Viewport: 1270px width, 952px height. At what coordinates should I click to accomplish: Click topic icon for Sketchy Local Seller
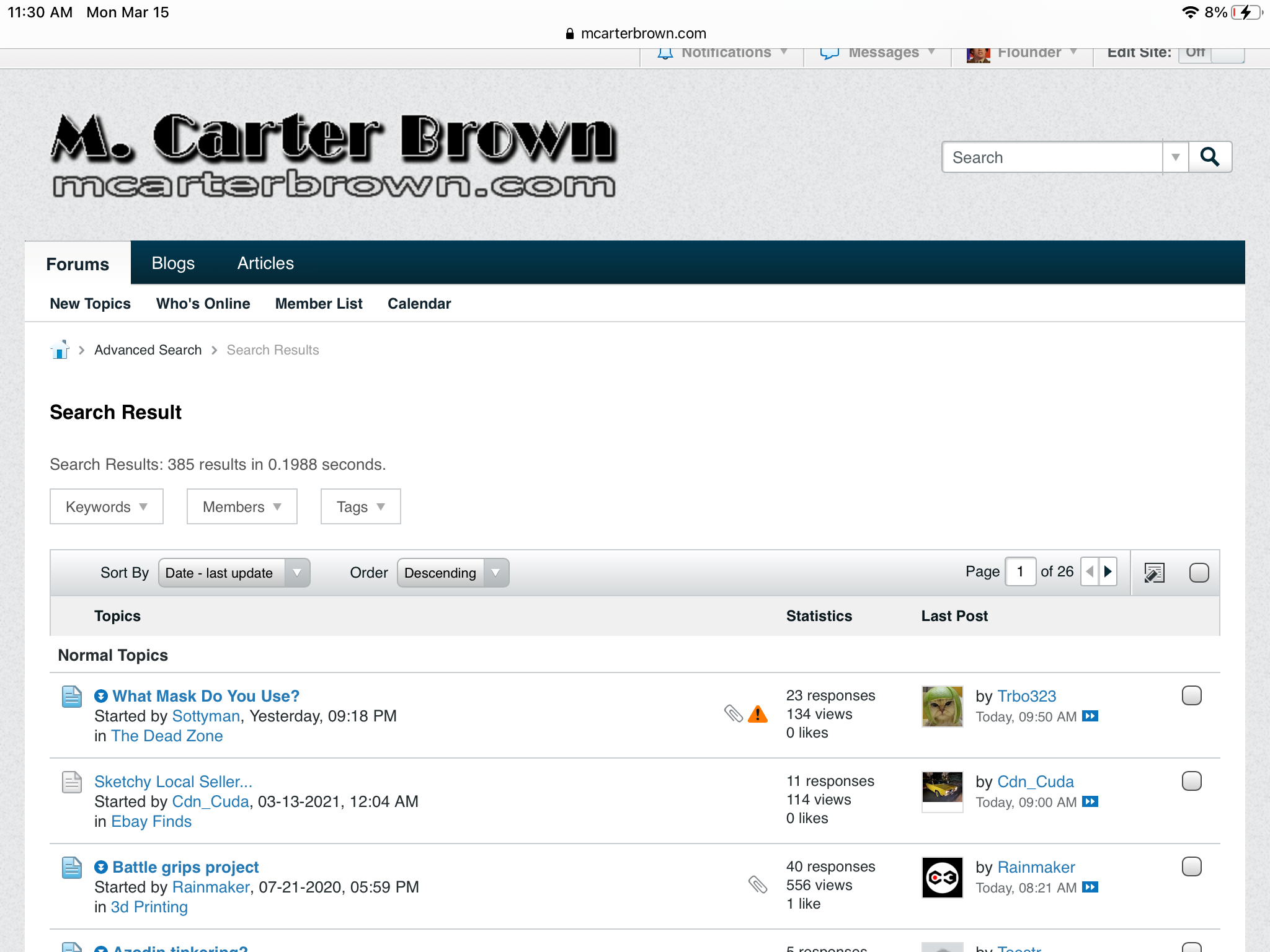coord(72,782)
